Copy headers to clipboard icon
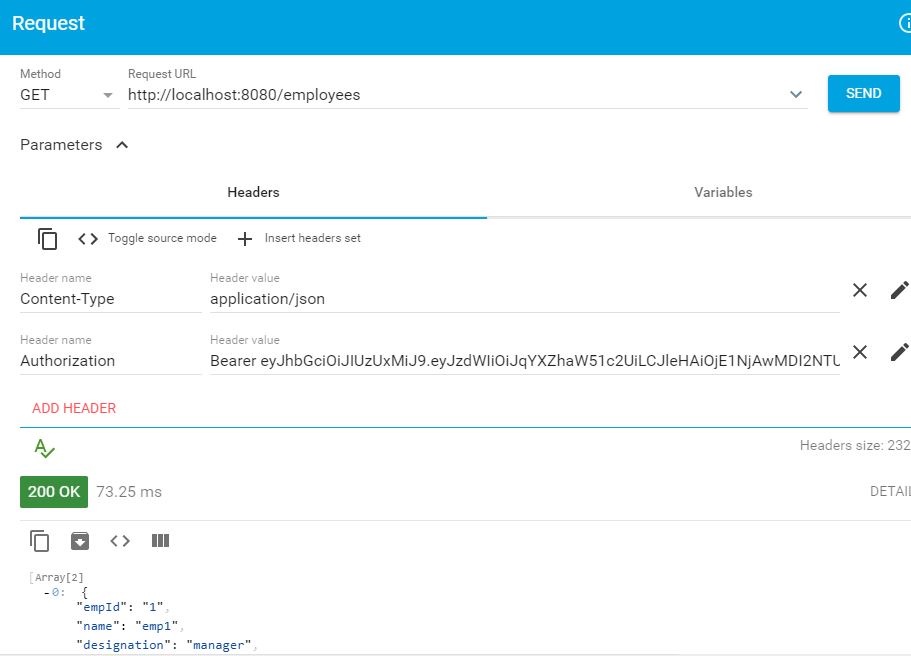 (x=48, y=238)
